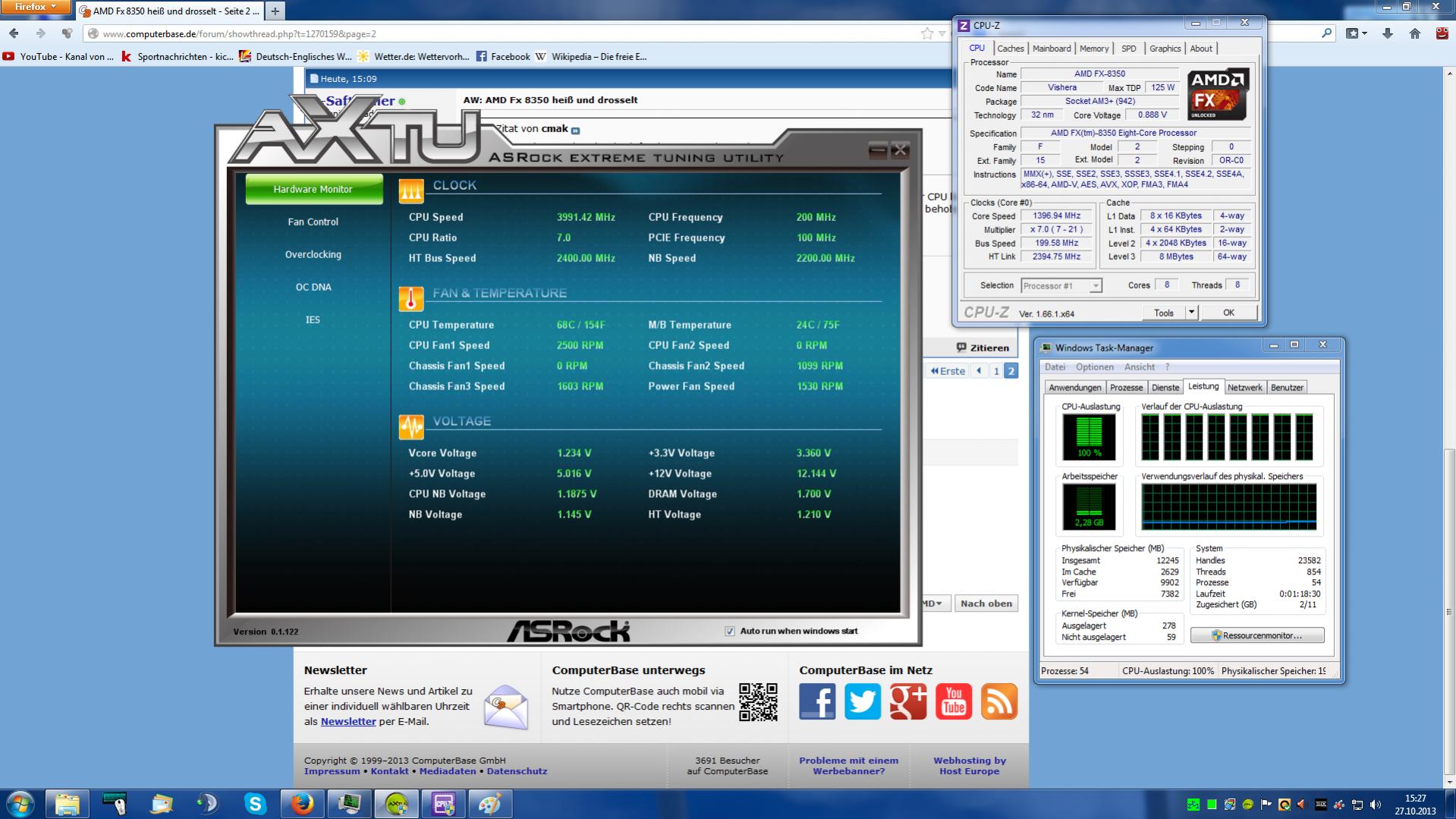Open the Mainboard tab in CPU-Z

coord(1052,49)
